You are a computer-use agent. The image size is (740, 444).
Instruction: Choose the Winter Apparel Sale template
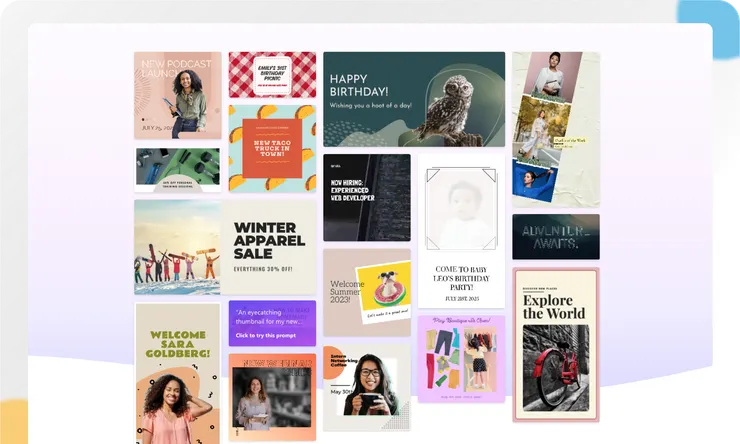click(225, 247)
